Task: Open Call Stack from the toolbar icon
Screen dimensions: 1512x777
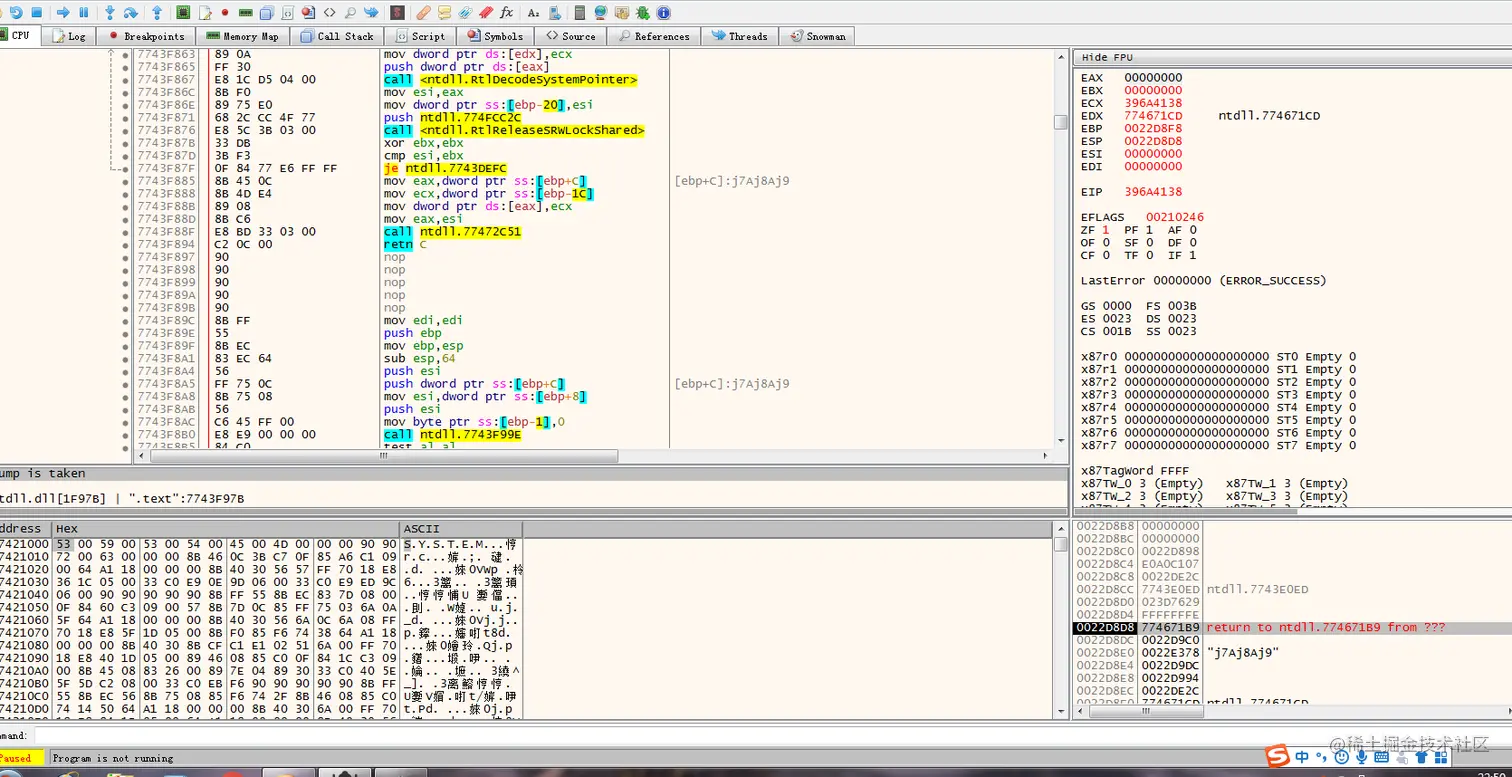Action: [266, 12]
